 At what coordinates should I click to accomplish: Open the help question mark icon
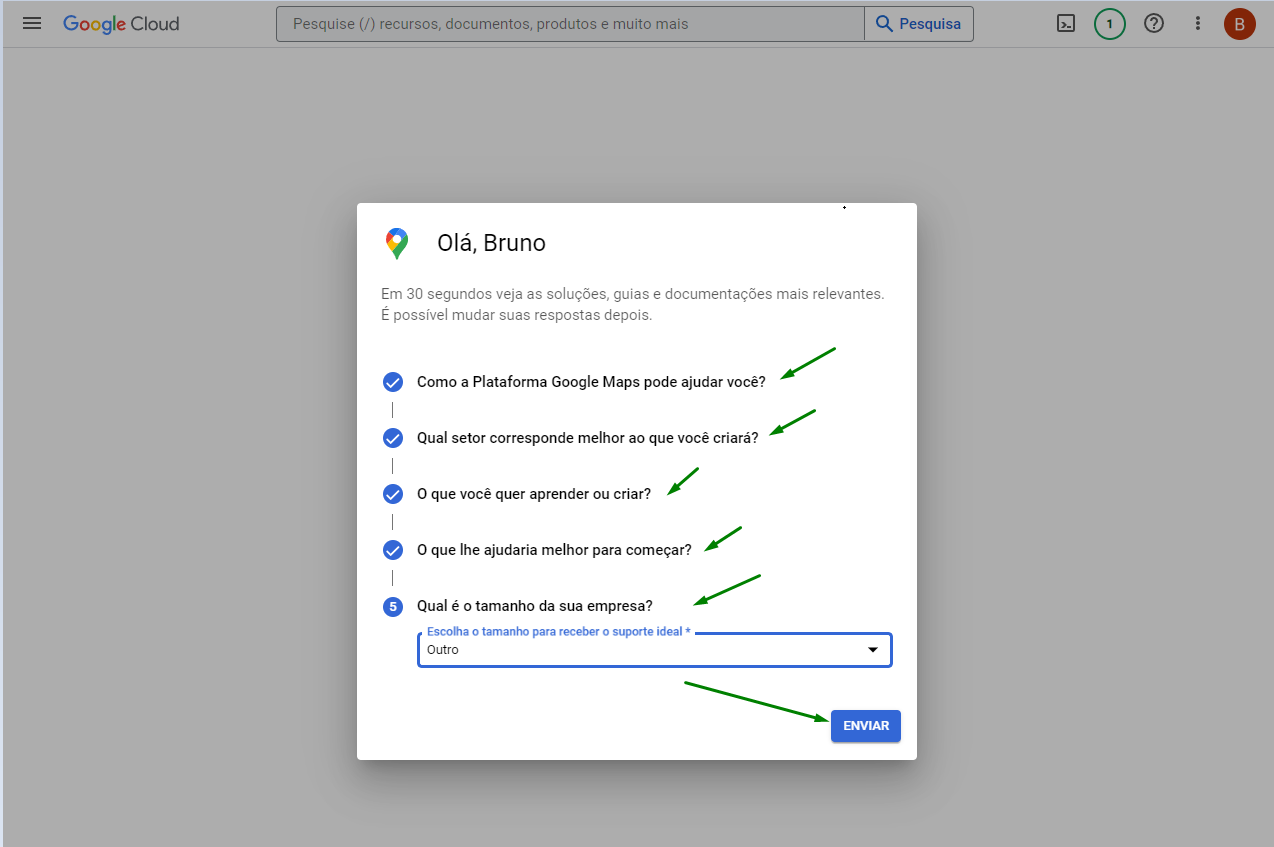[x=1154, y=24]
